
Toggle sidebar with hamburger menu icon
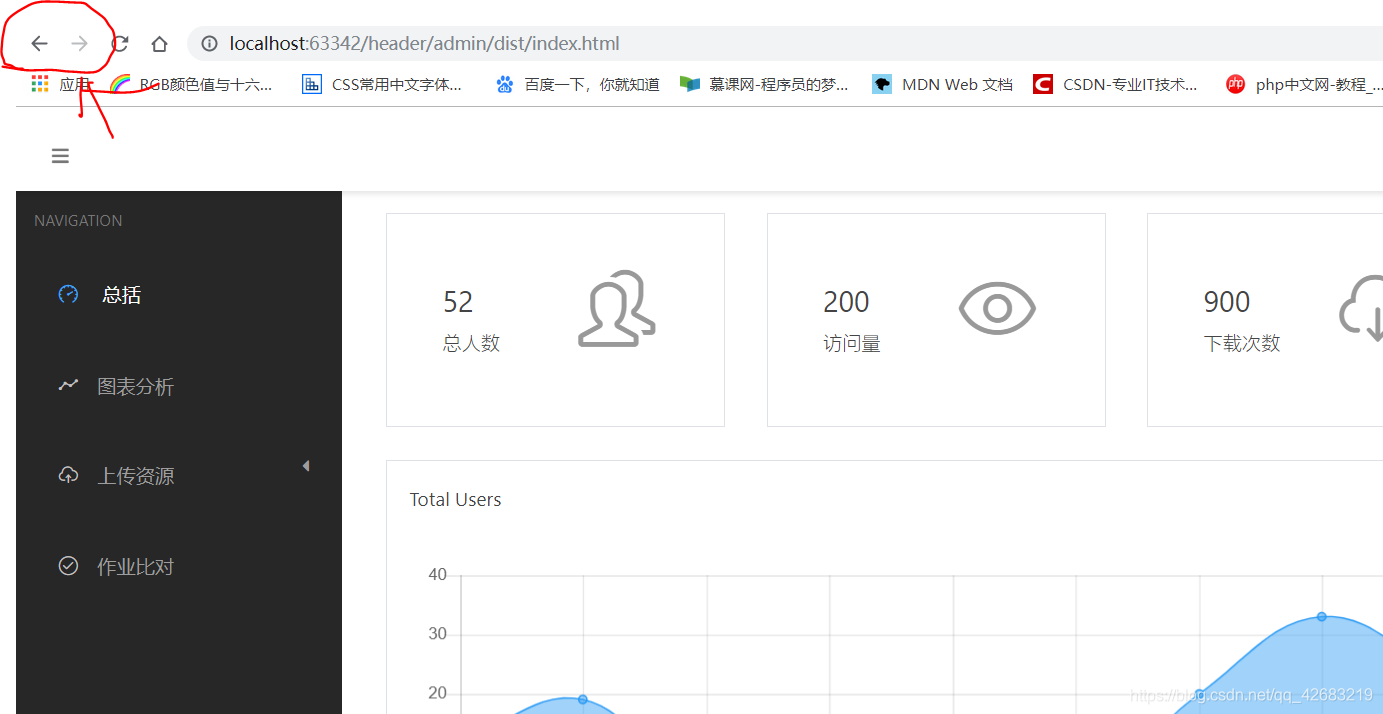point(60,156)
